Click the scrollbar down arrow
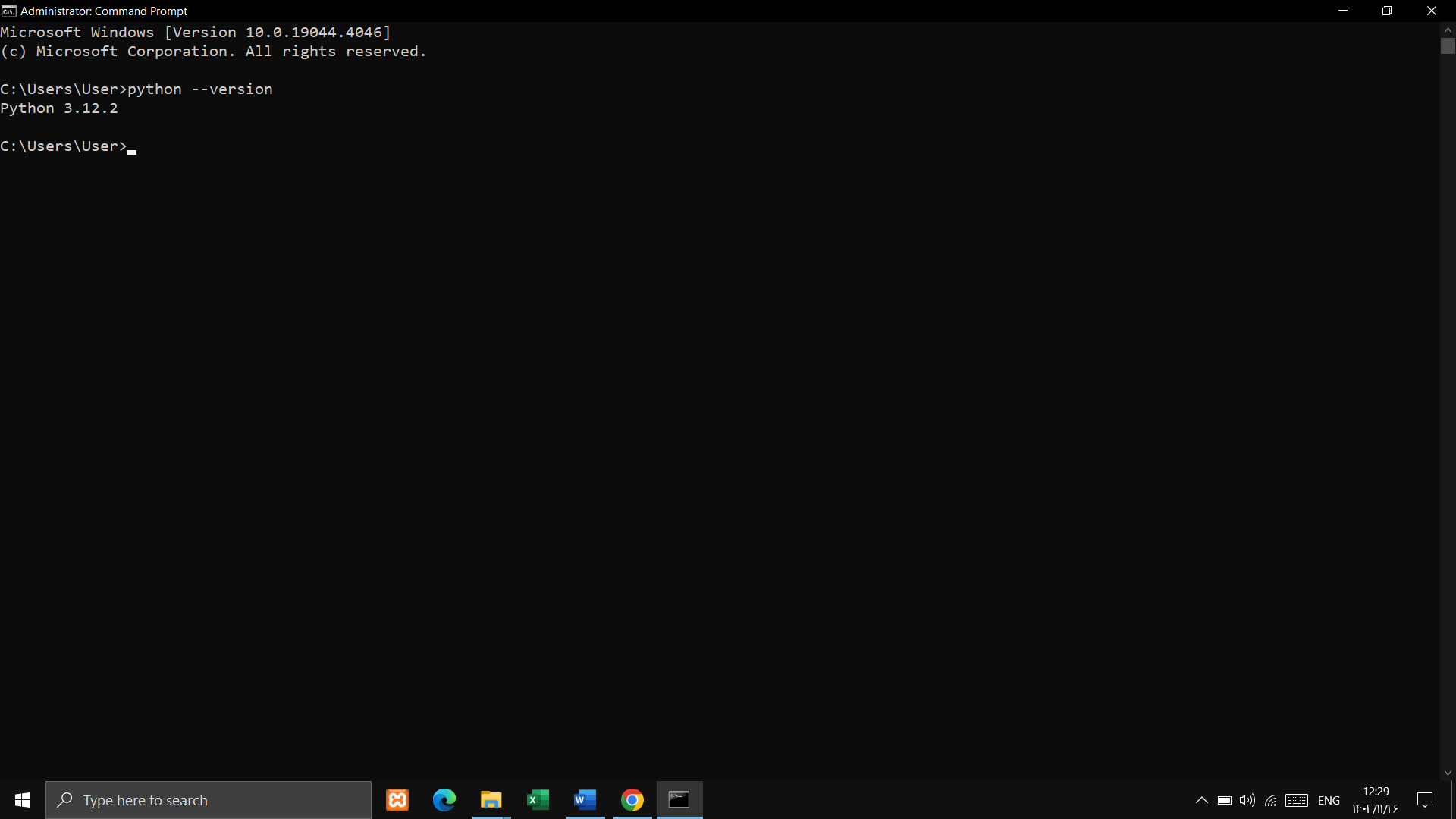 point(1448,773)
